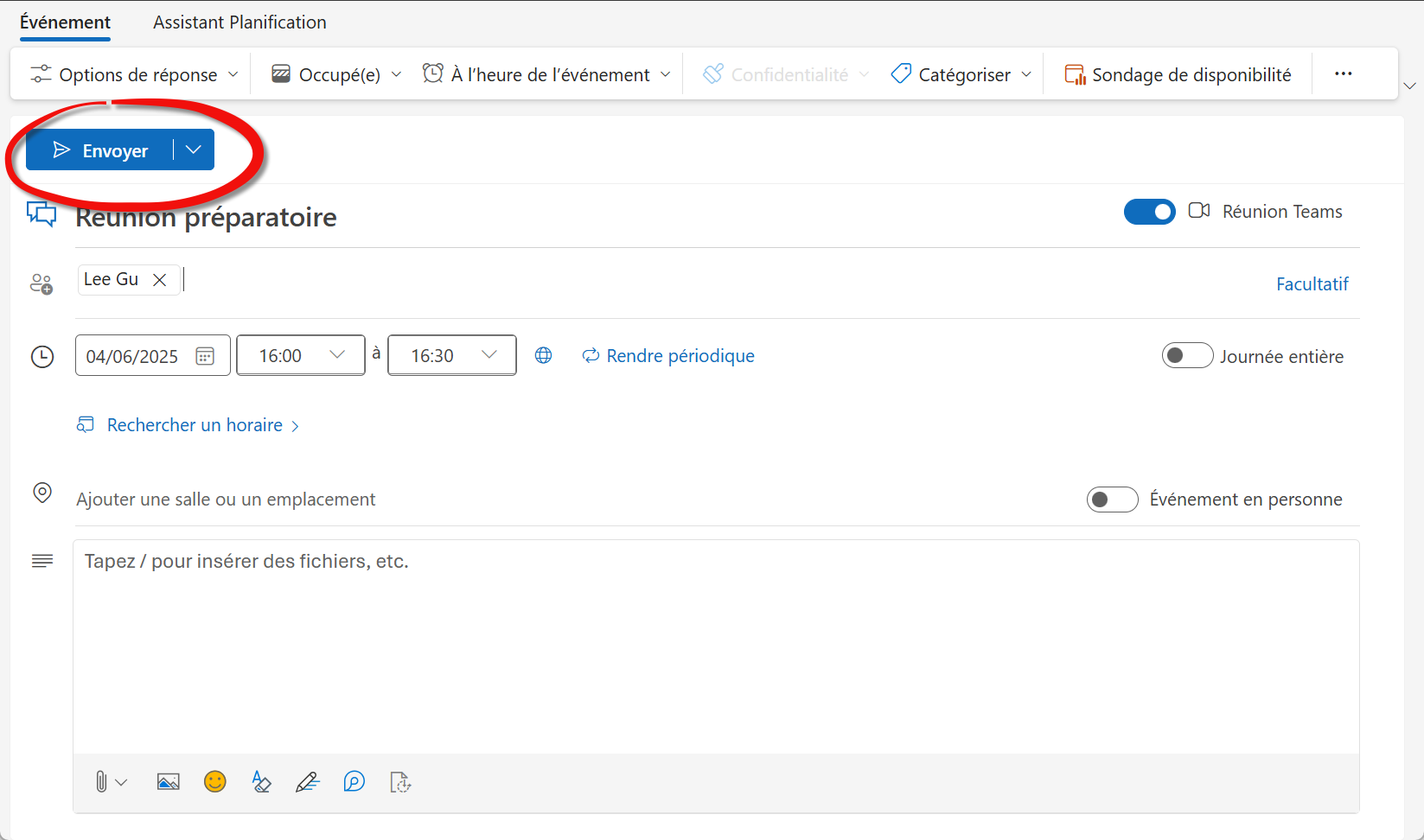Expand the 16:30 end time dropdown
The width and height of the screenshot is (1424, 840).
pyautogui.click(x=489, y=355)
